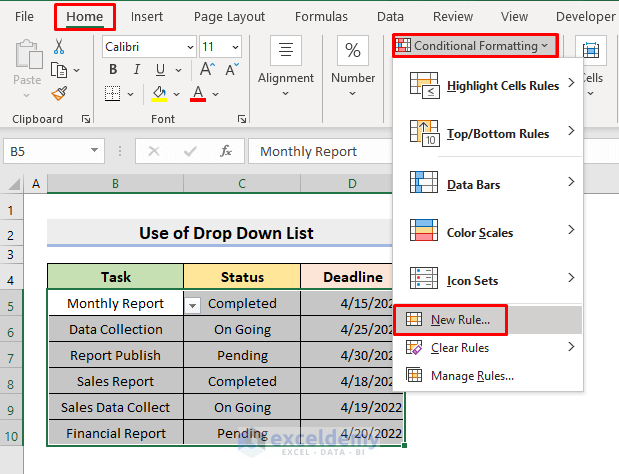Click the Copy icon in Clipboard group

click(58, 69)
